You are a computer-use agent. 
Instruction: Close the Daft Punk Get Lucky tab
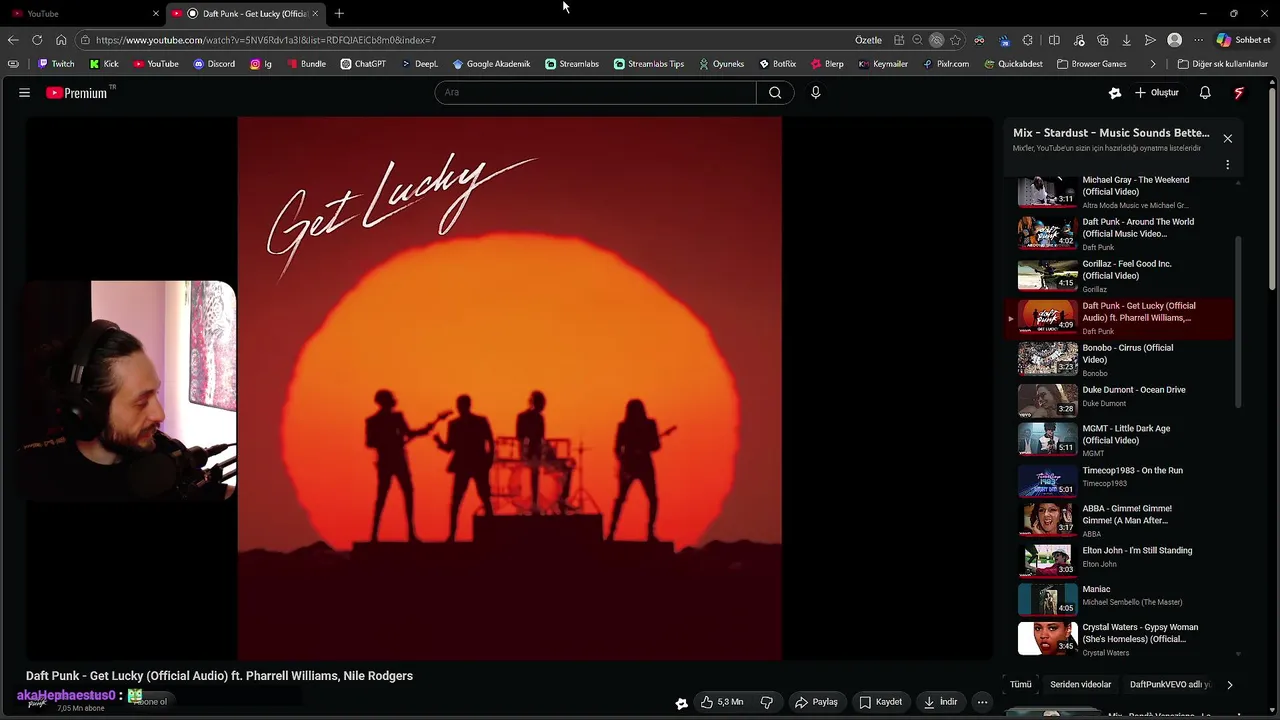(315, 14)
